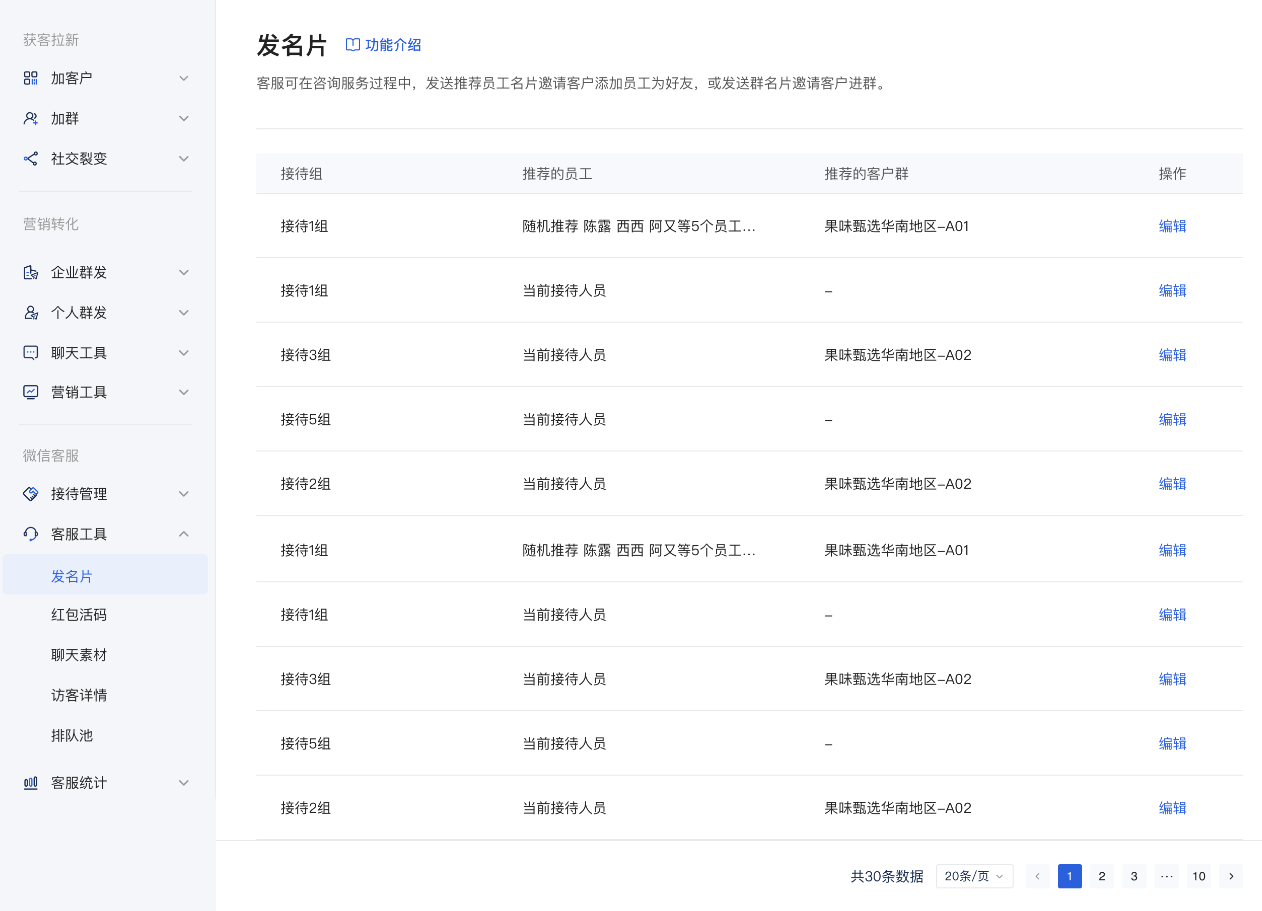Expand the 加群 chevron
The height and width of the screenshot is (911, 1262).
184,118
